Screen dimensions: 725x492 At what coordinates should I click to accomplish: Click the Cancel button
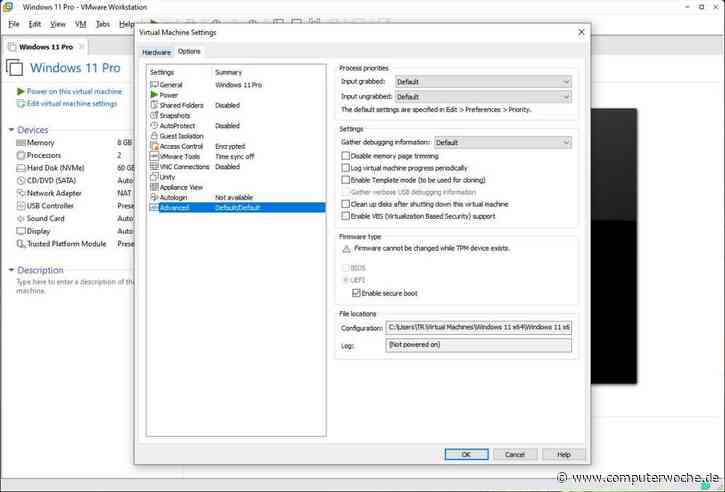click(x=515, y=454)
